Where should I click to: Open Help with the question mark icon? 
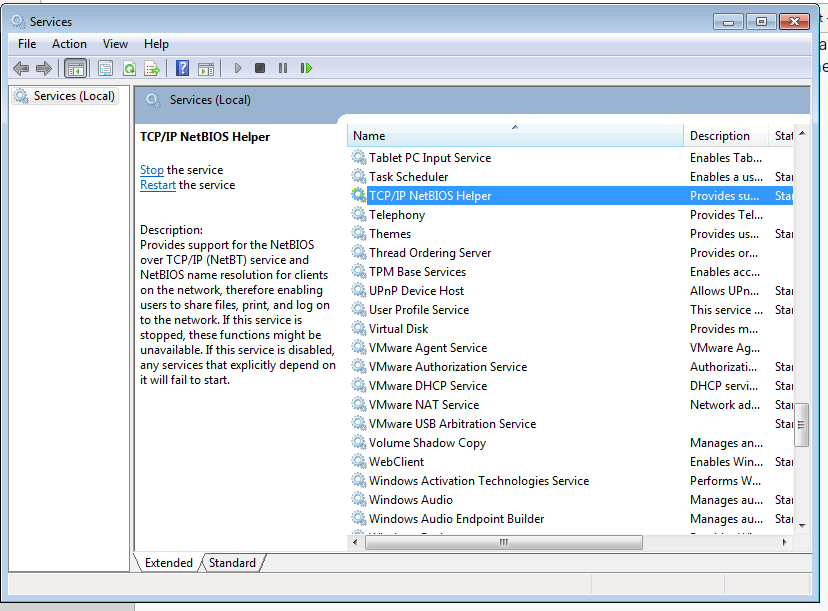182,68
